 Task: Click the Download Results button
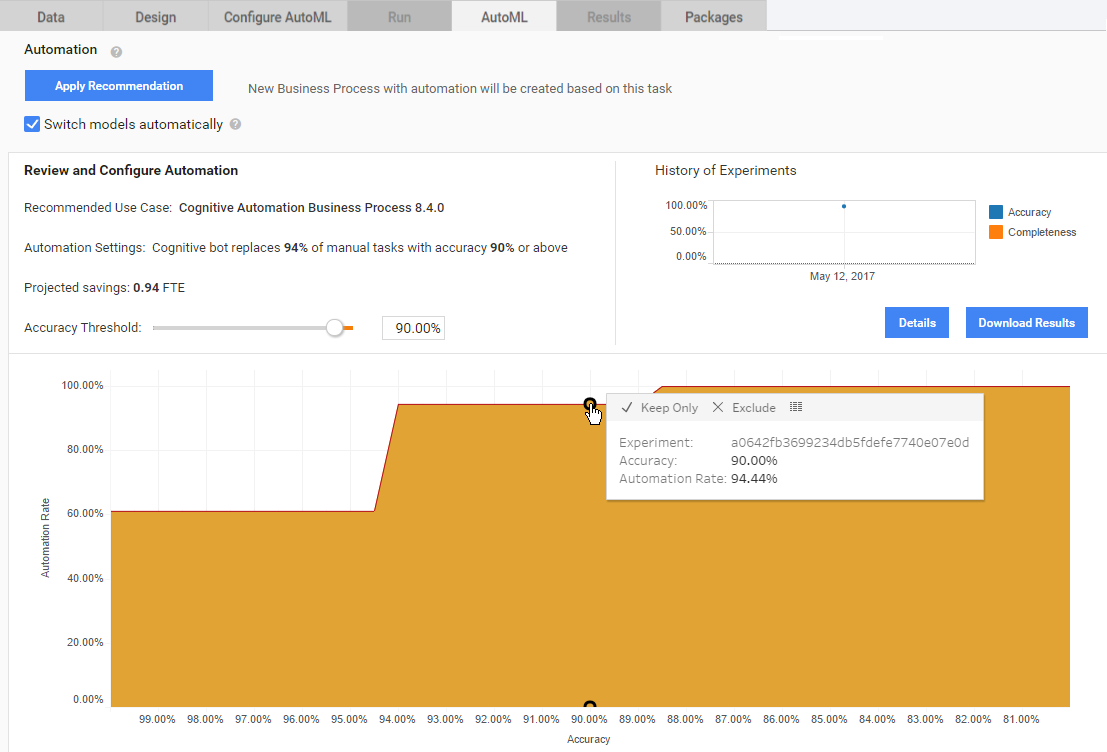click(1027, 323)
